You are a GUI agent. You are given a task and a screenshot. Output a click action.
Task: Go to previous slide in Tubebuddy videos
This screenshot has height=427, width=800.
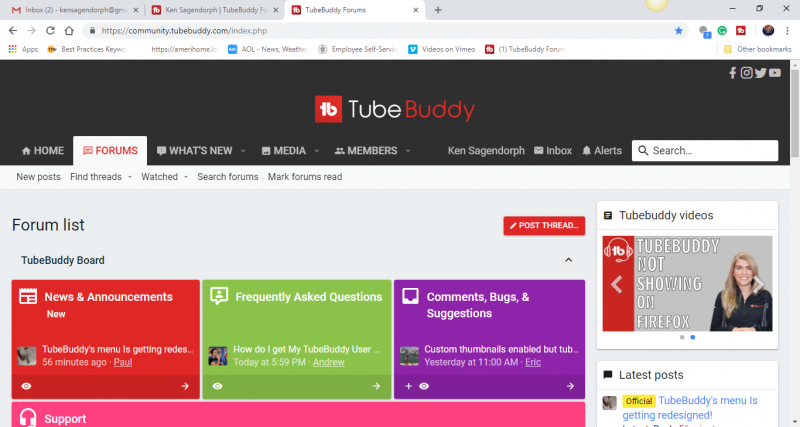[x=617, y=284]
